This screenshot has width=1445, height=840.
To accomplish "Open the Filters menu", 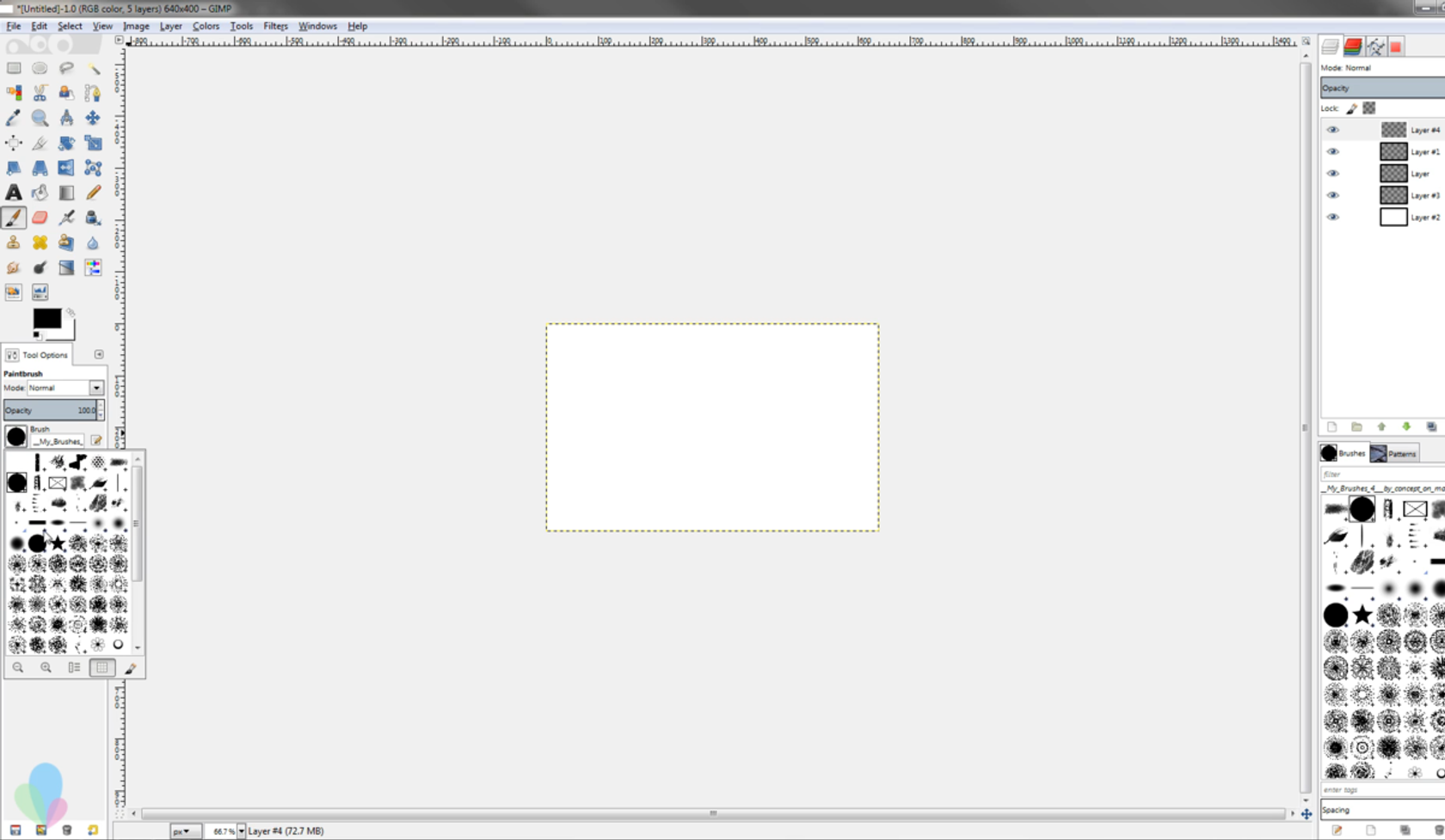I will tap(274, 26).
